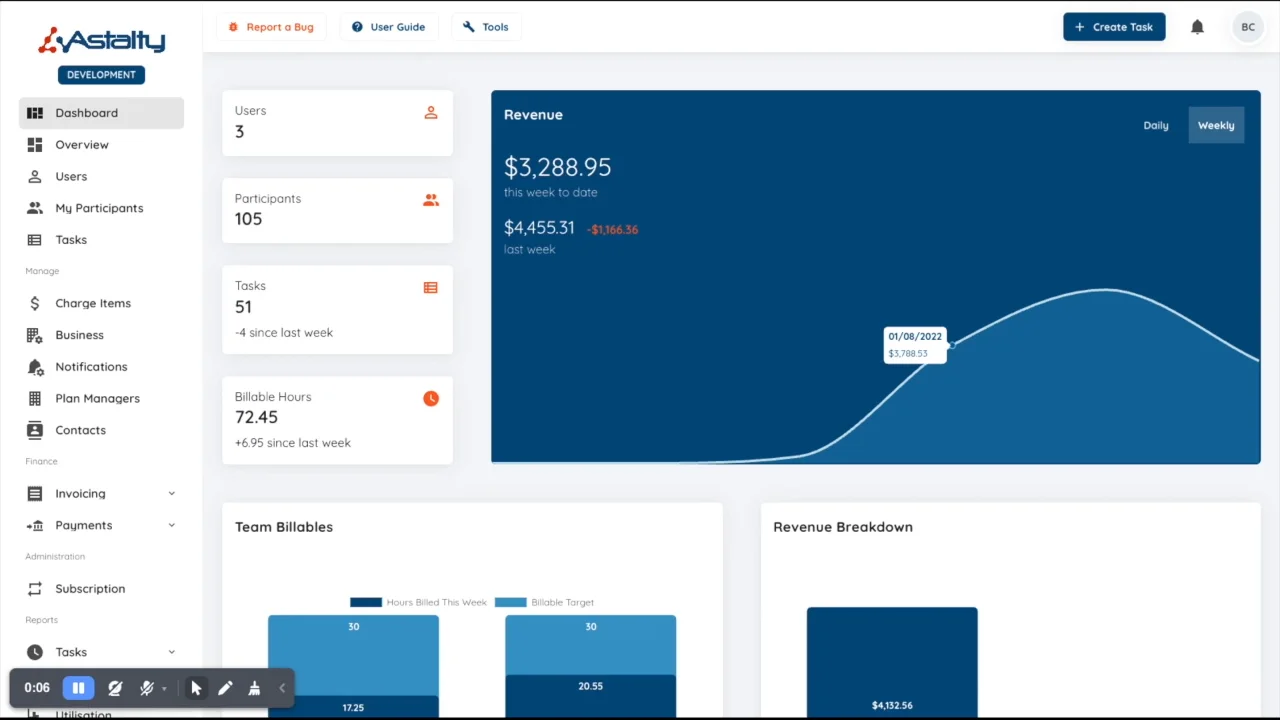Viewport: 1280px width, 720px height.
Task: Switch revenue chart to Daily
Action: [1156, 125]
